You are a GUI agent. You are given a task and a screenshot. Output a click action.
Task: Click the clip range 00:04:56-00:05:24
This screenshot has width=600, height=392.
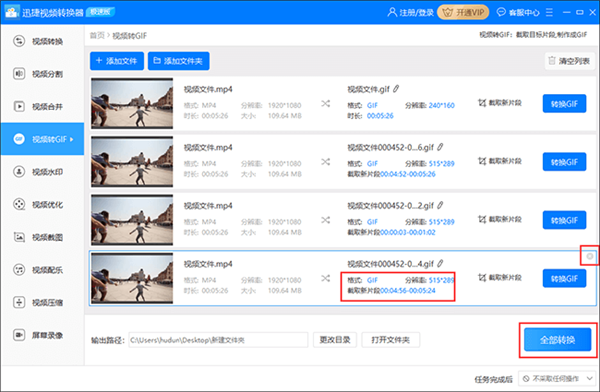408,291
